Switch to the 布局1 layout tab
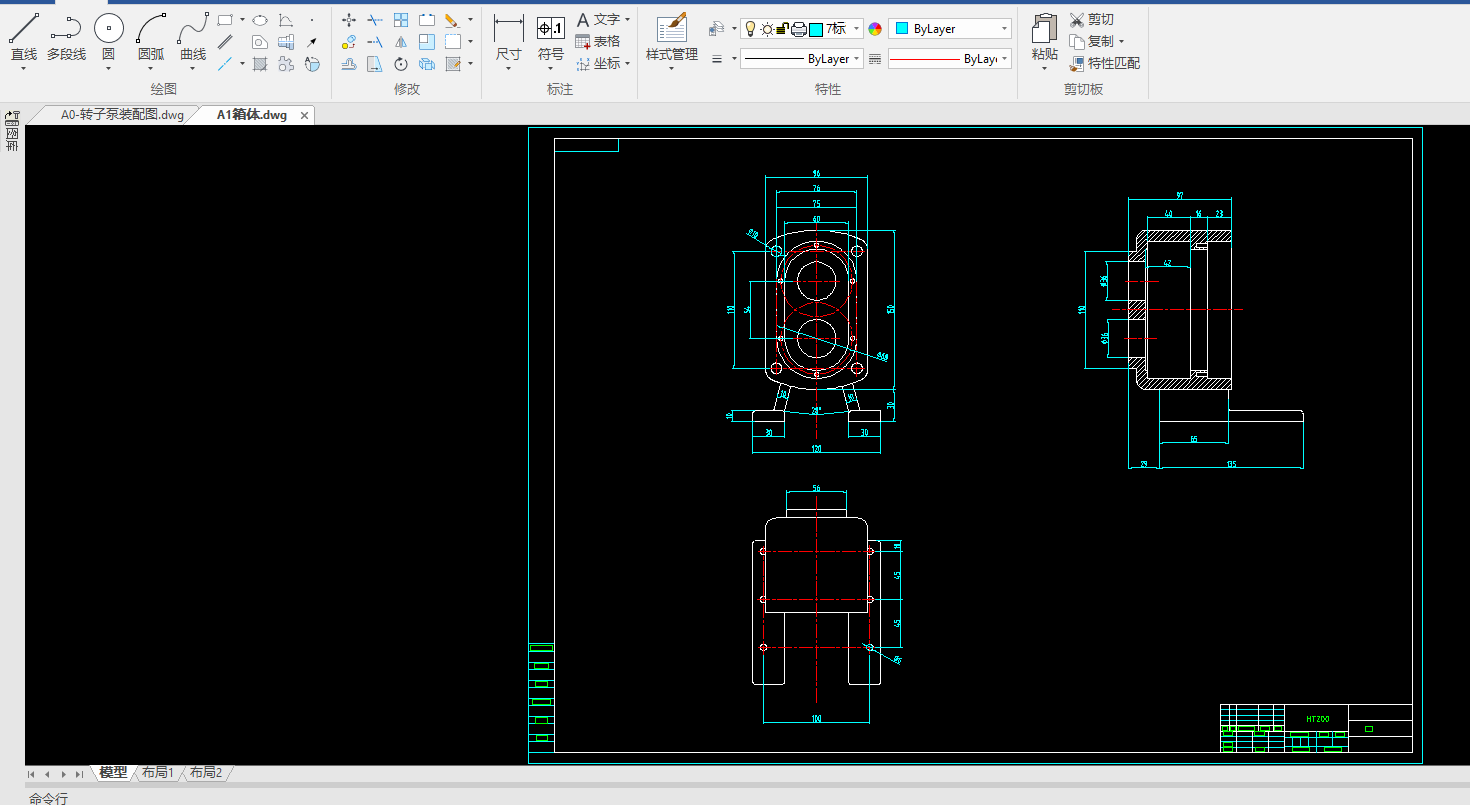 [158, 773]
